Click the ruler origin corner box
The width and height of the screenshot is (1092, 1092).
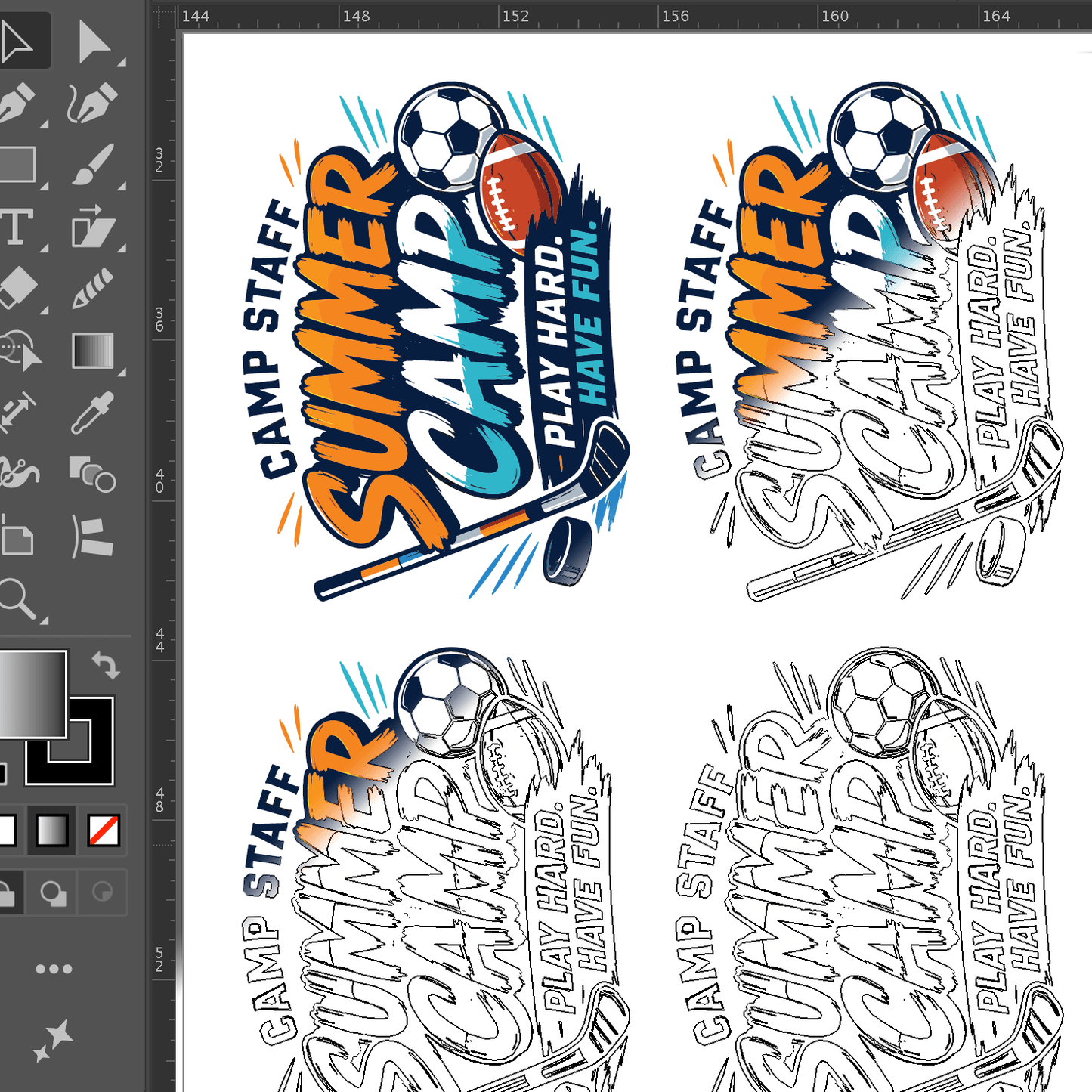tap(163, 17)
